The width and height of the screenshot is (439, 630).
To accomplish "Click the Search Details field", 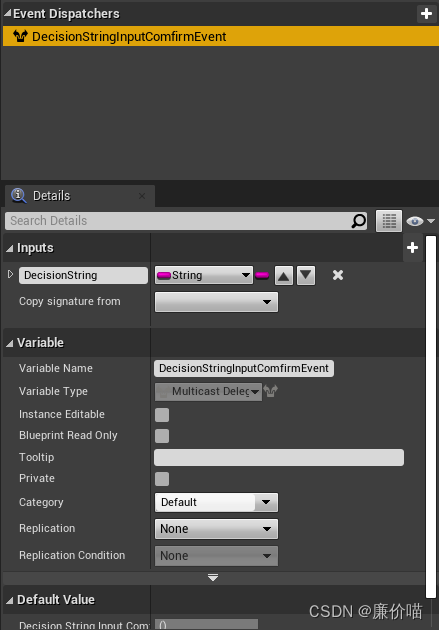I will pos(186,221).
